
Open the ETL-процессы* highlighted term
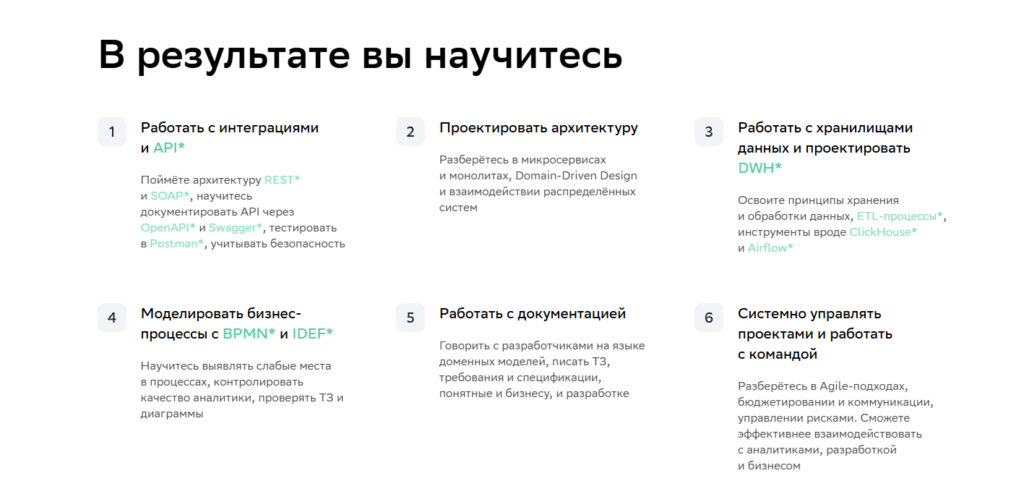(x=901, y=216)
